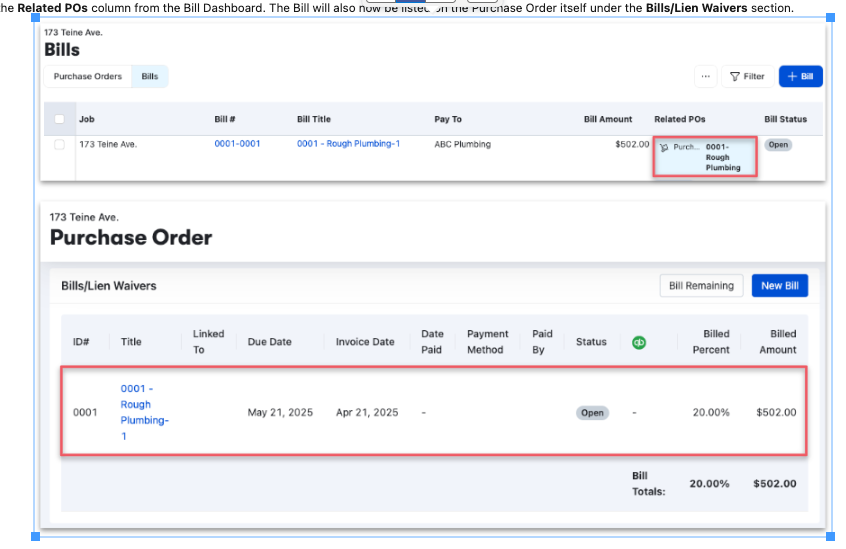This screenshot has width=846, height=549.
Task: Click the Bill Remaining button
Action: (701, 286)
